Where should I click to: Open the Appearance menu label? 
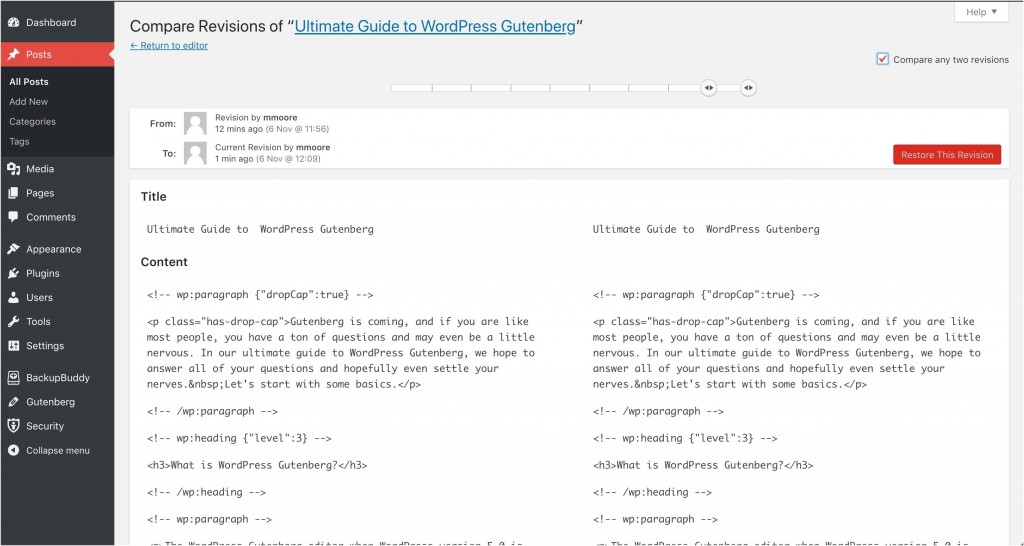click(x=54, y=249)
